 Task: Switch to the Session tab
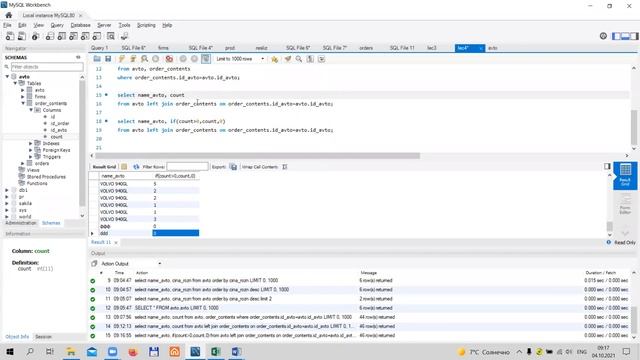pos(43,337)
